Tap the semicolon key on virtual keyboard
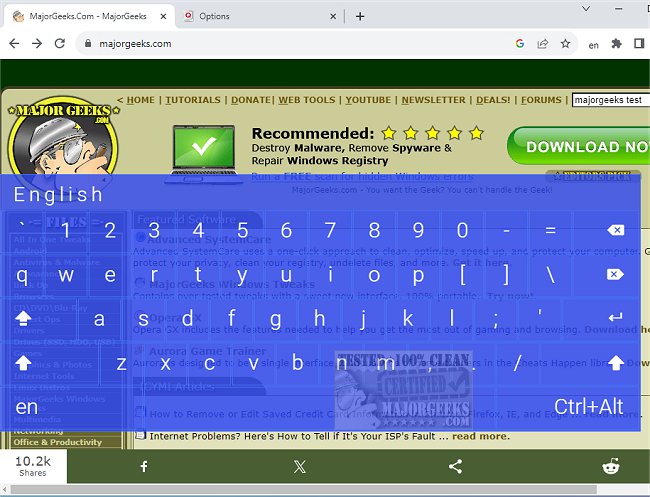This screenshot has width=650, height=497. [x=496, y=319]
